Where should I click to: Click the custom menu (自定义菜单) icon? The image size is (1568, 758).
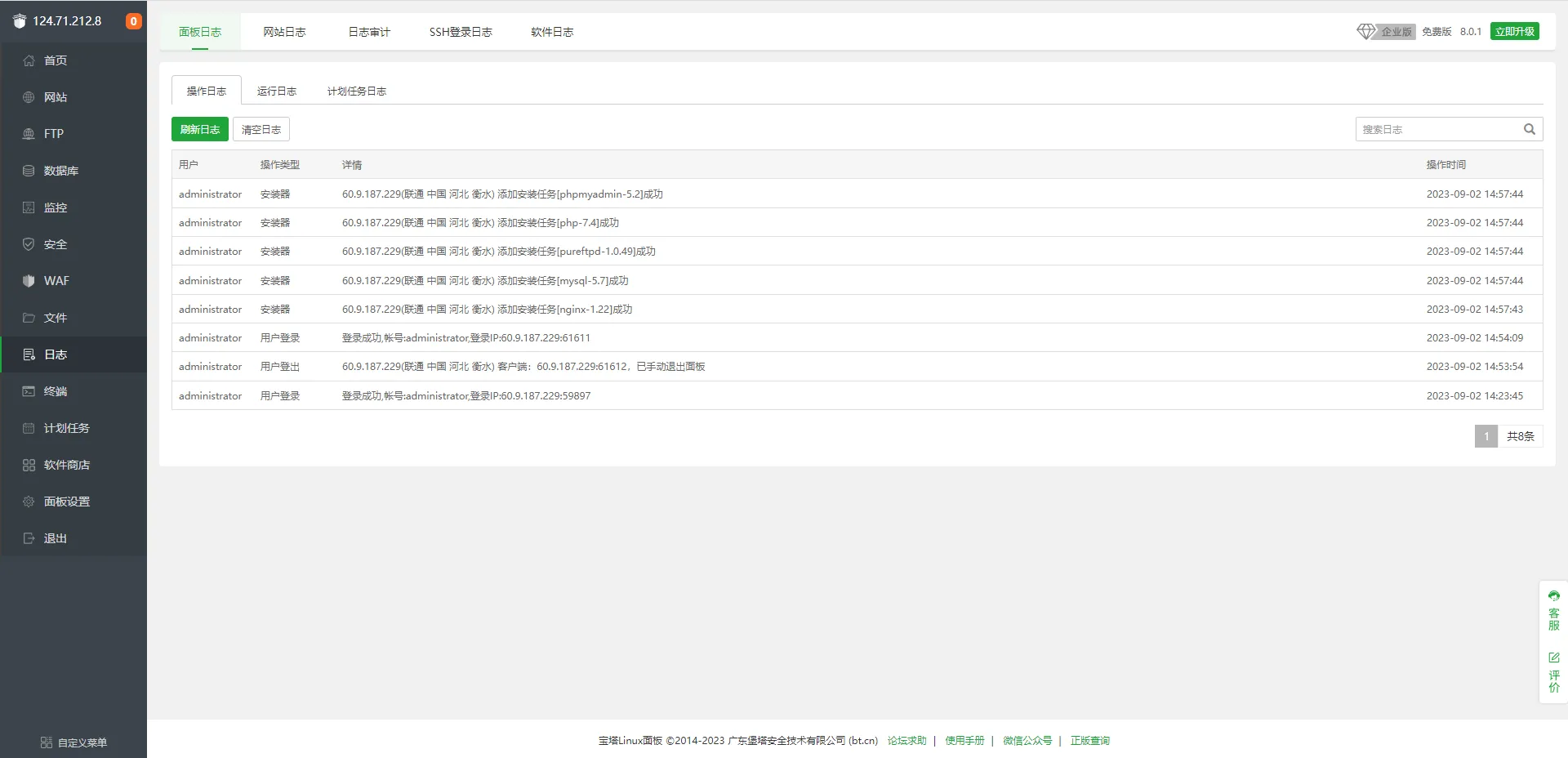click(x=47, y=742)
